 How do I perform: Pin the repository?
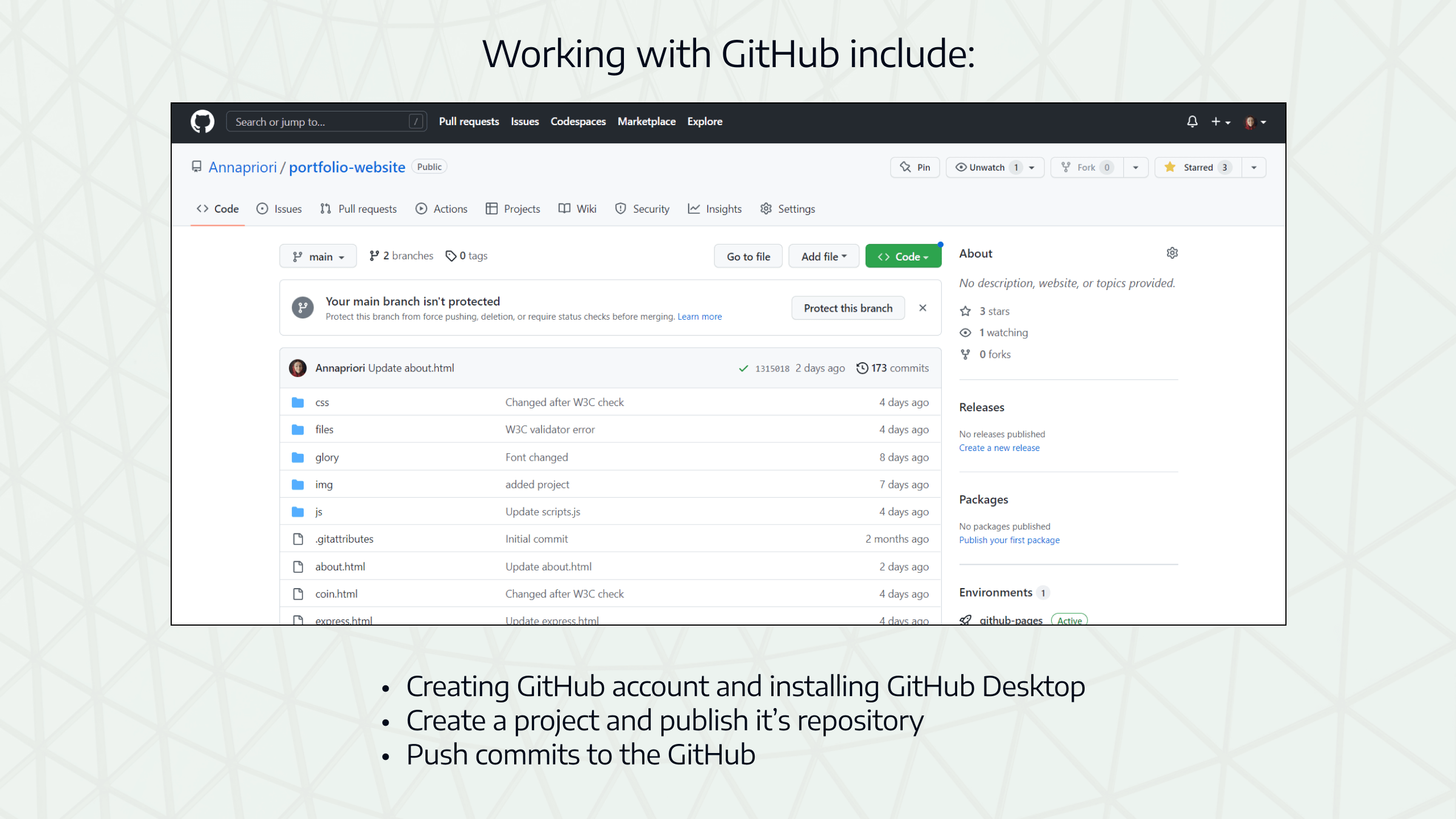coord(915,167)
